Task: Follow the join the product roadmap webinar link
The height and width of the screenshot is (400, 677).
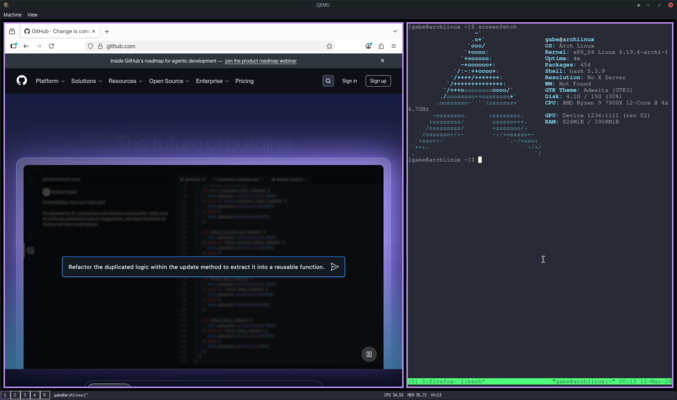Action: tap(261, 61)
